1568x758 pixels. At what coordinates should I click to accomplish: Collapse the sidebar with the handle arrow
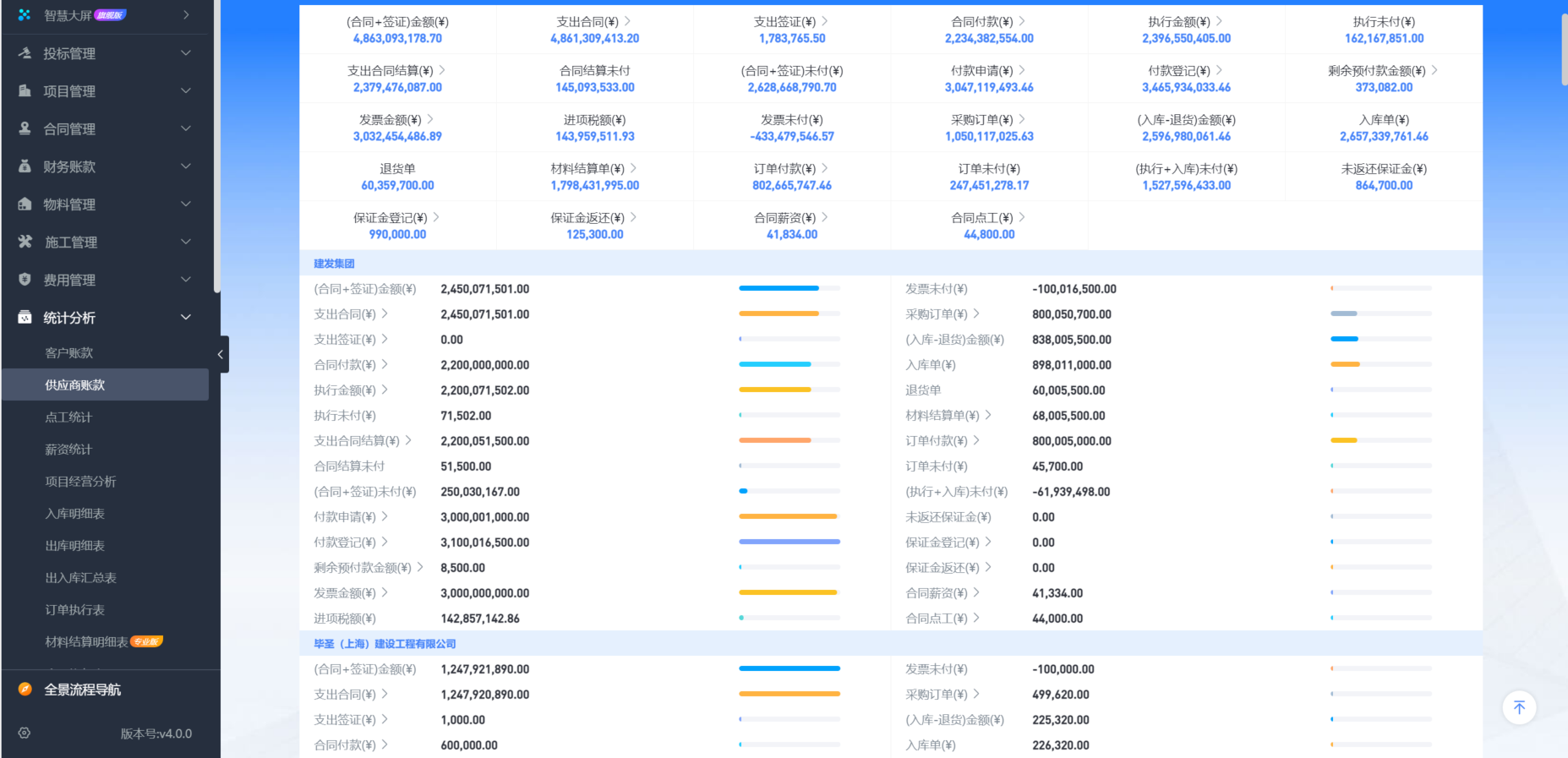220,355
